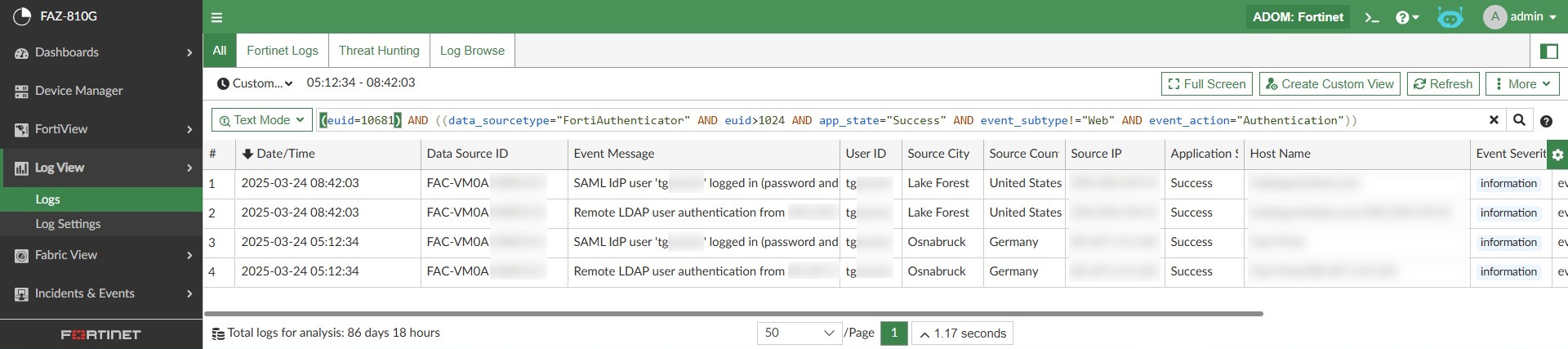Switch to the All tab

(x=220, y=51)
